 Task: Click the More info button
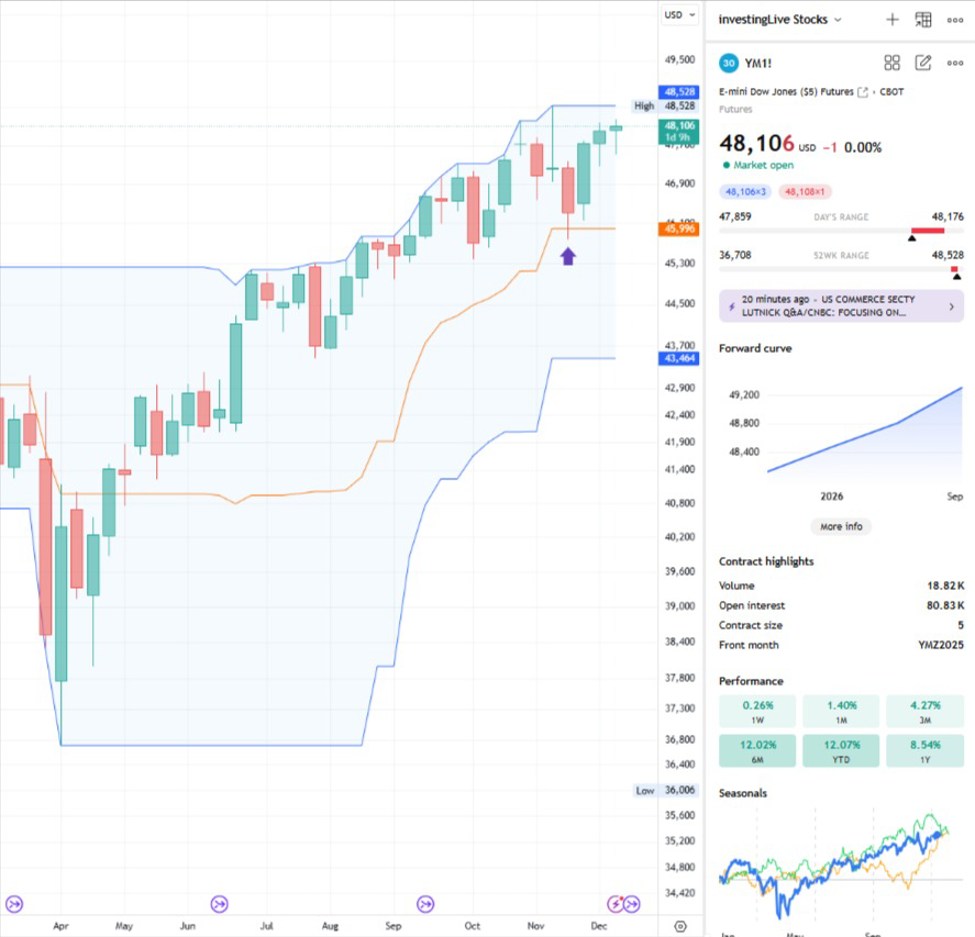[840, 526]
